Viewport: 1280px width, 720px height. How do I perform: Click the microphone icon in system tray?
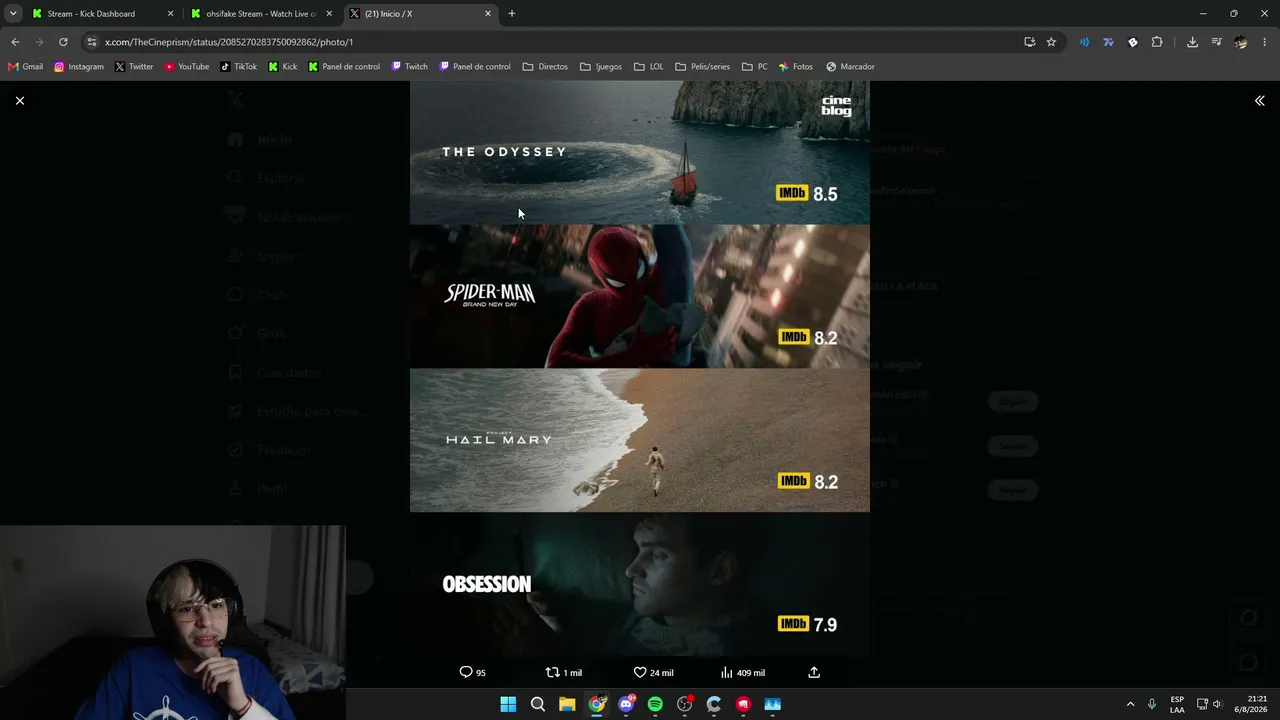click(1152, 704)
